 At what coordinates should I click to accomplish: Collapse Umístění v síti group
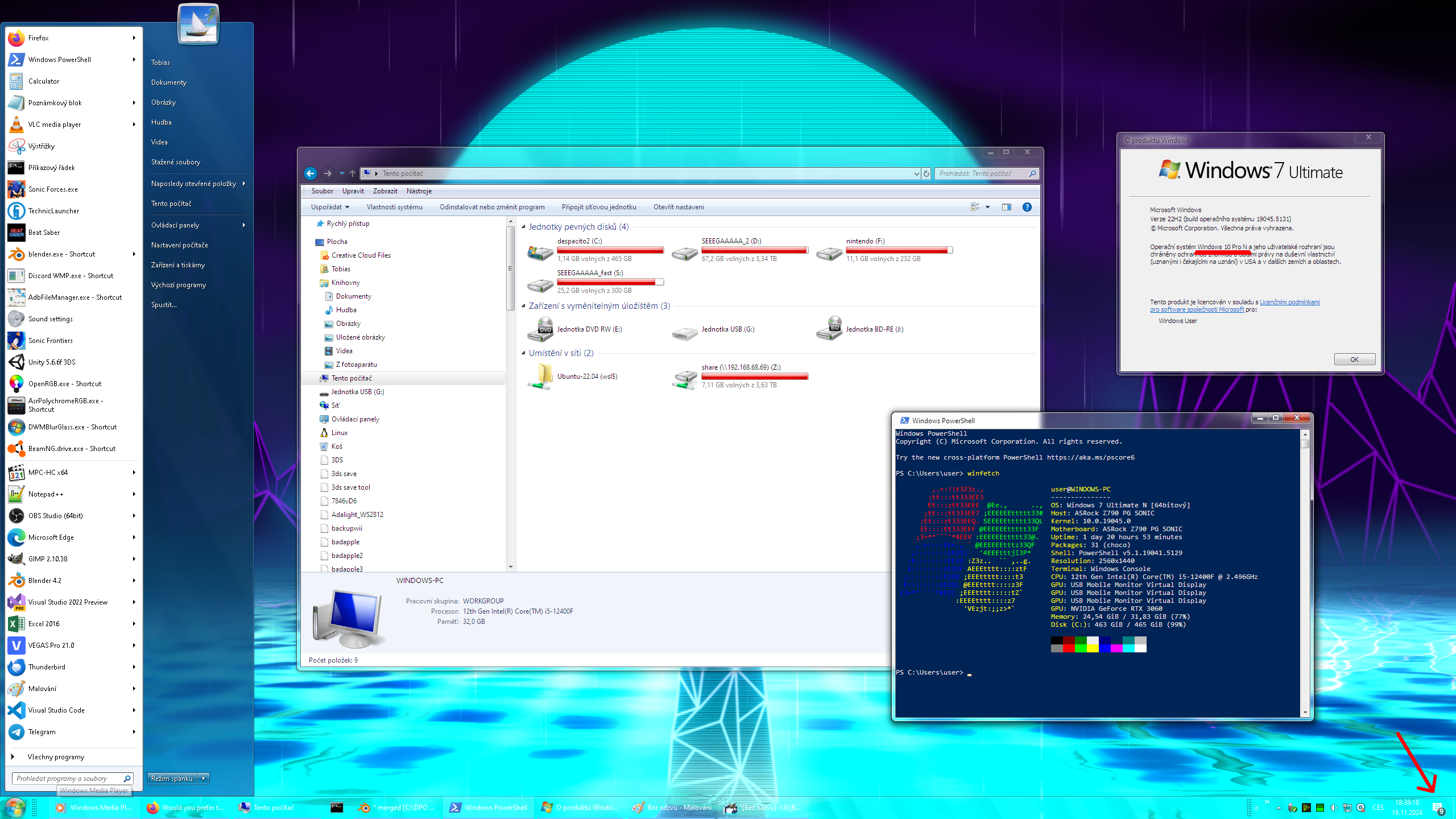tap(523, 353)
